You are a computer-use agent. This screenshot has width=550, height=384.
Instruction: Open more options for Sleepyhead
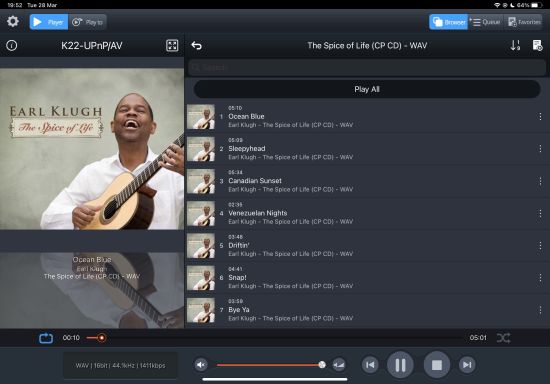[540, 149]
